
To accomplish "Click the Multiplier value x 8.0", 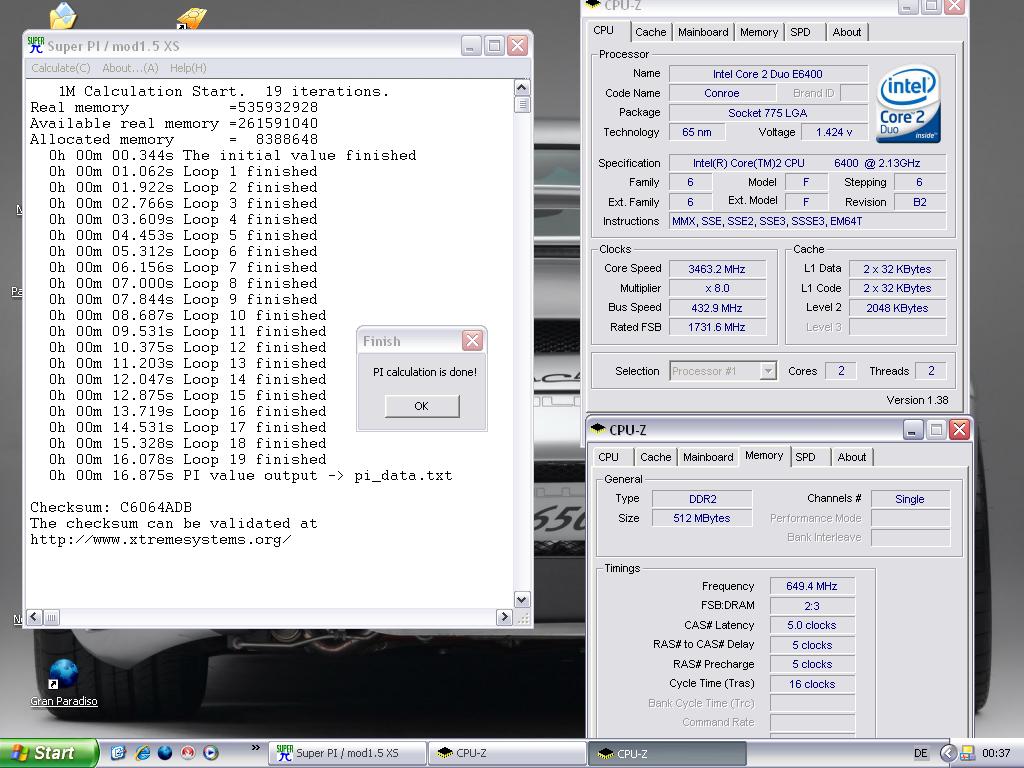I will click(716, 288).
